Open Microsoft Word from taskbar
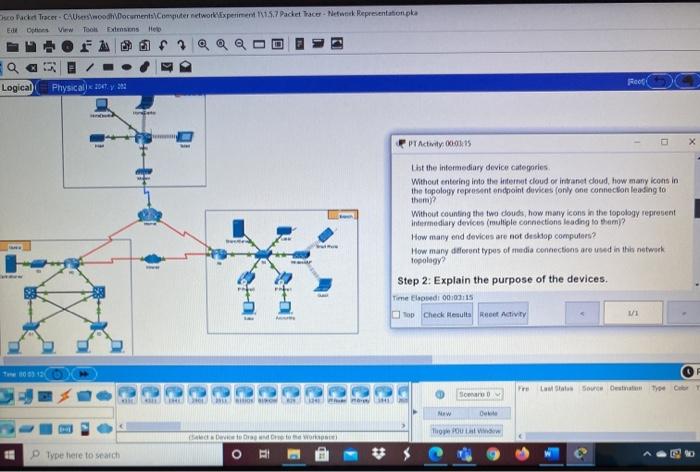 point(551,454)
